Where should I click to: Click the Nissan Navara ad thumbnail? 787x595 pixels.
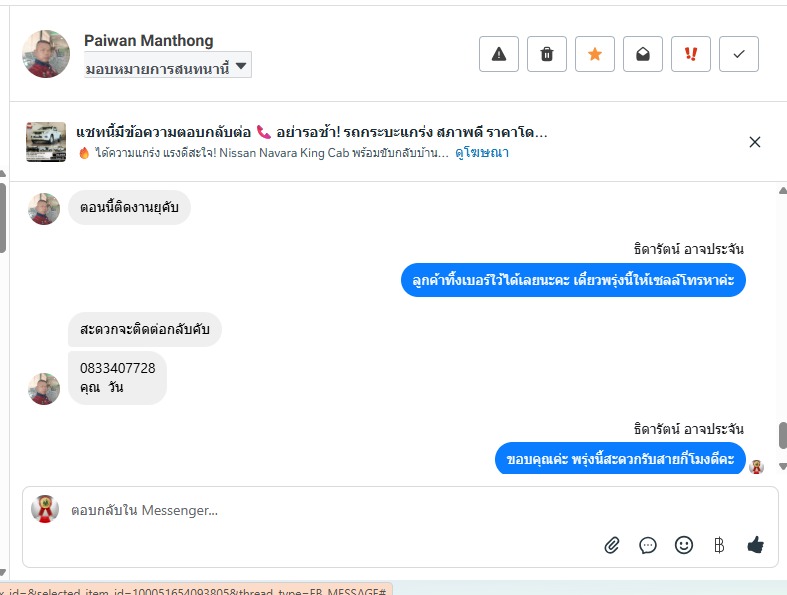[46, 142]
